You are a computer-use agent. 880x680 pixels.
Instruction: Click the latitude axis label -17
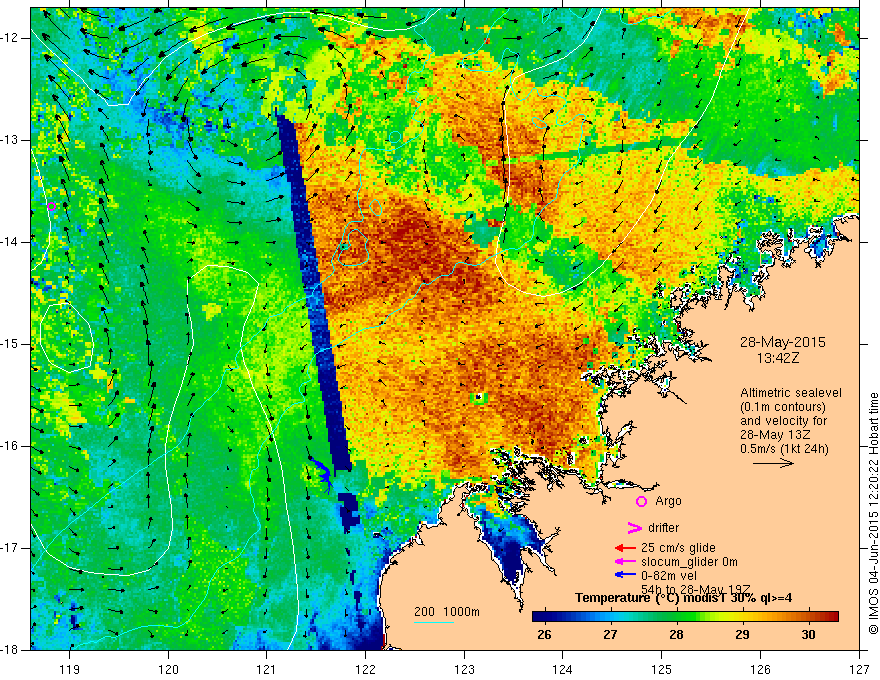tap(10, 548)
